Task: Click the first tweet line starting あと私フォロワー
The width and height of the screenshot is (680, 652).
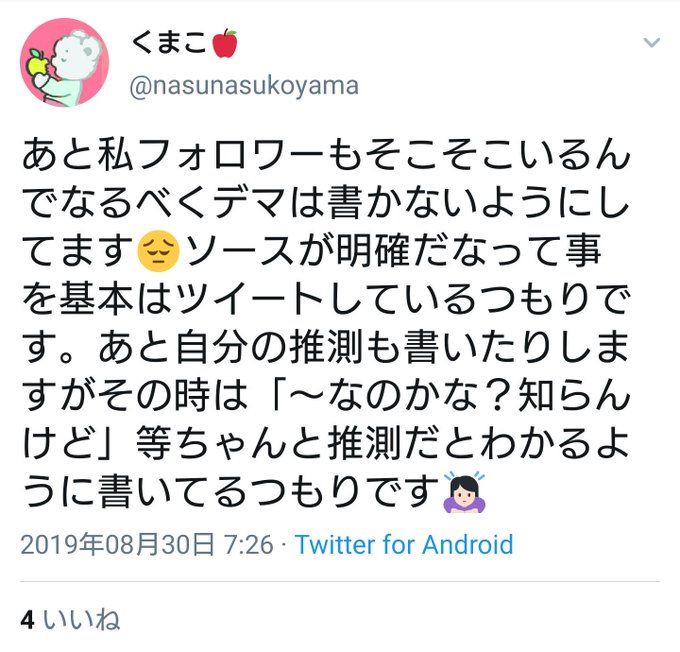Action: [326, 154]
